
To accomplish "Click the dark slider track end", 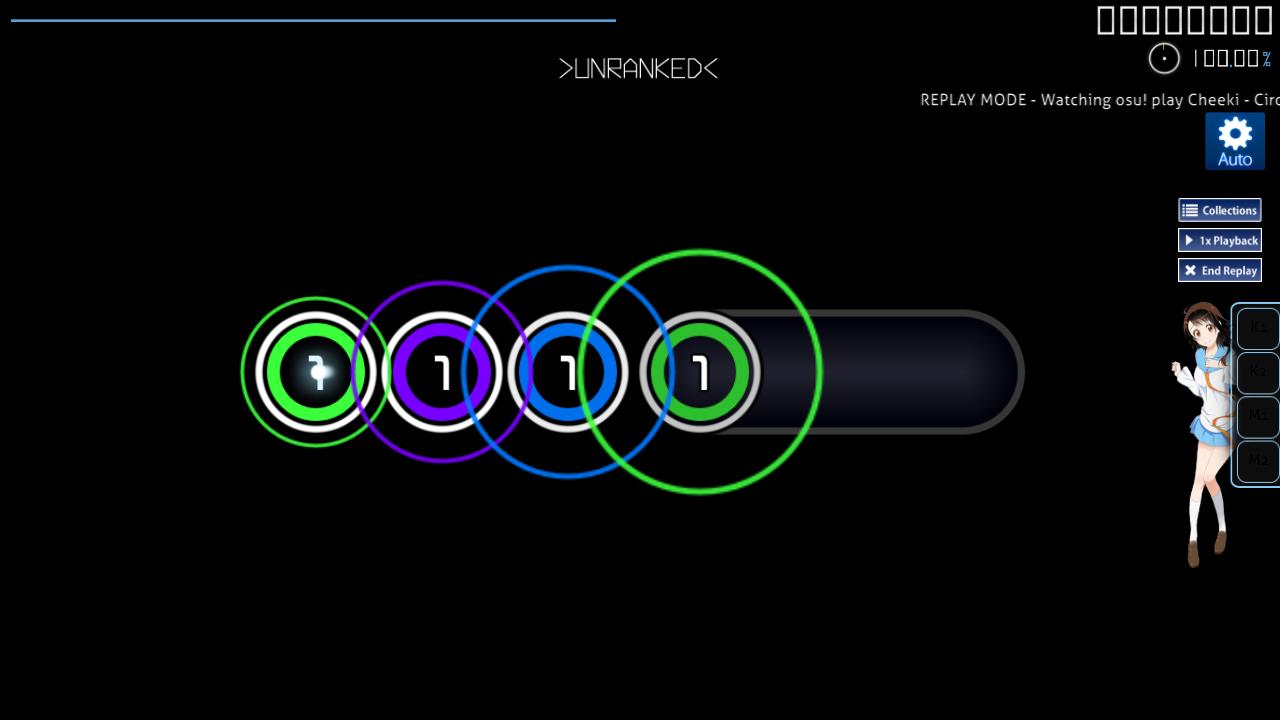I will coord(962,372).
